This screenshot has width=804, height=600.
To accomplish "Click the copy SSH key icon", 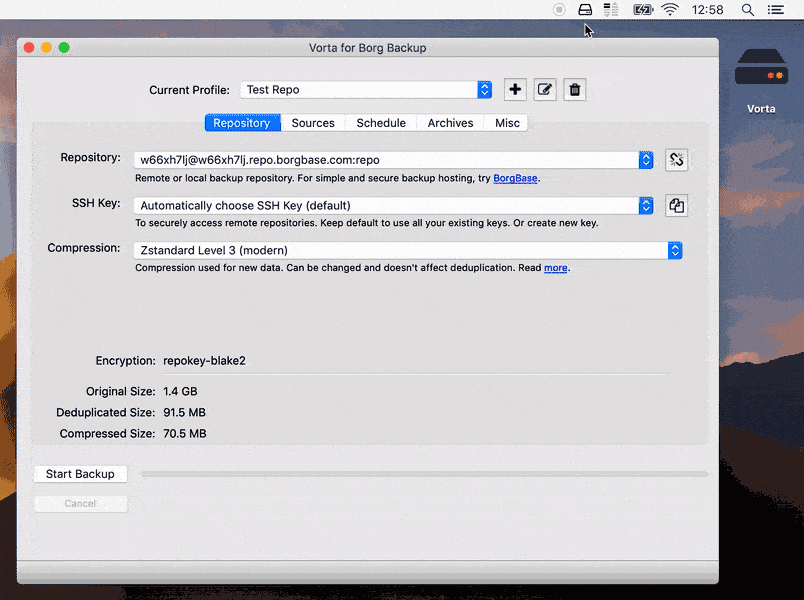I will tap(676, 206).
